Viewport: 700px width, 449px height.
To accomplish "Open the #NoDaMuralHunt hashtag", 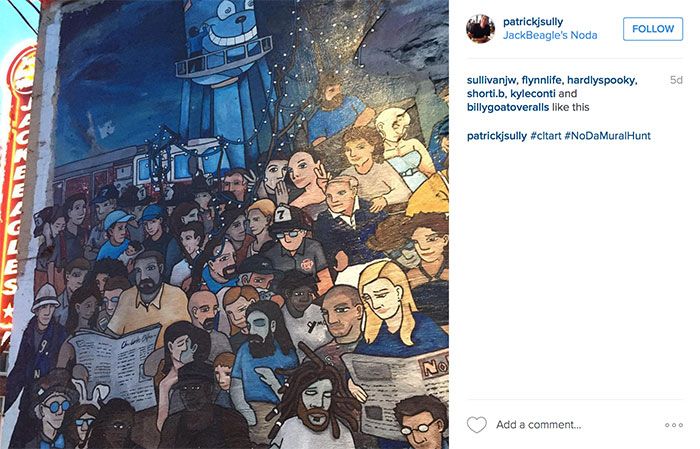I will (x=607, y=136).
